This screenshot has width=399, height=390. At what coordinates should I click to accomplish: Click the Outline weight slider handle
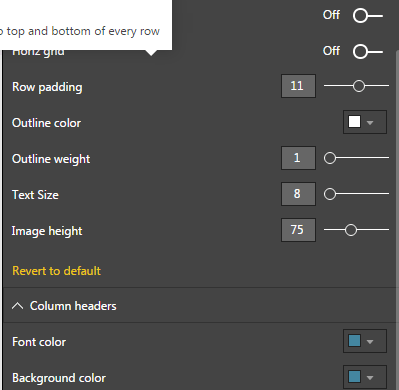pos(330,158)
